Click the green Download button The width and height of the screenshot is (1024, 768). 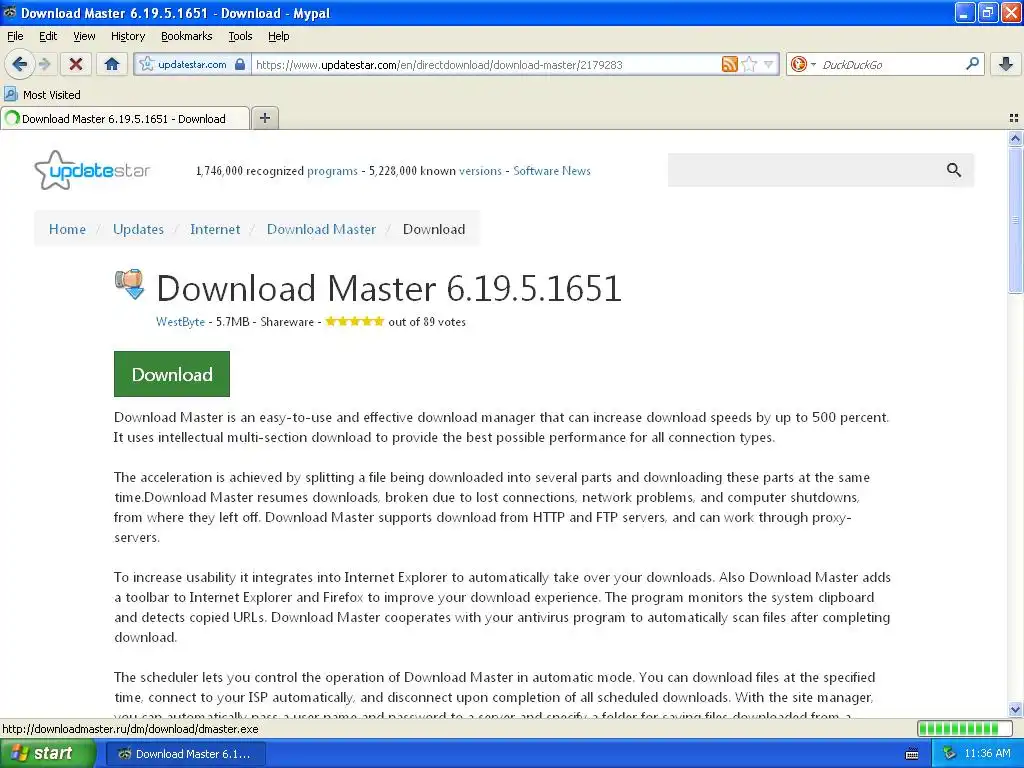(172, 374)
